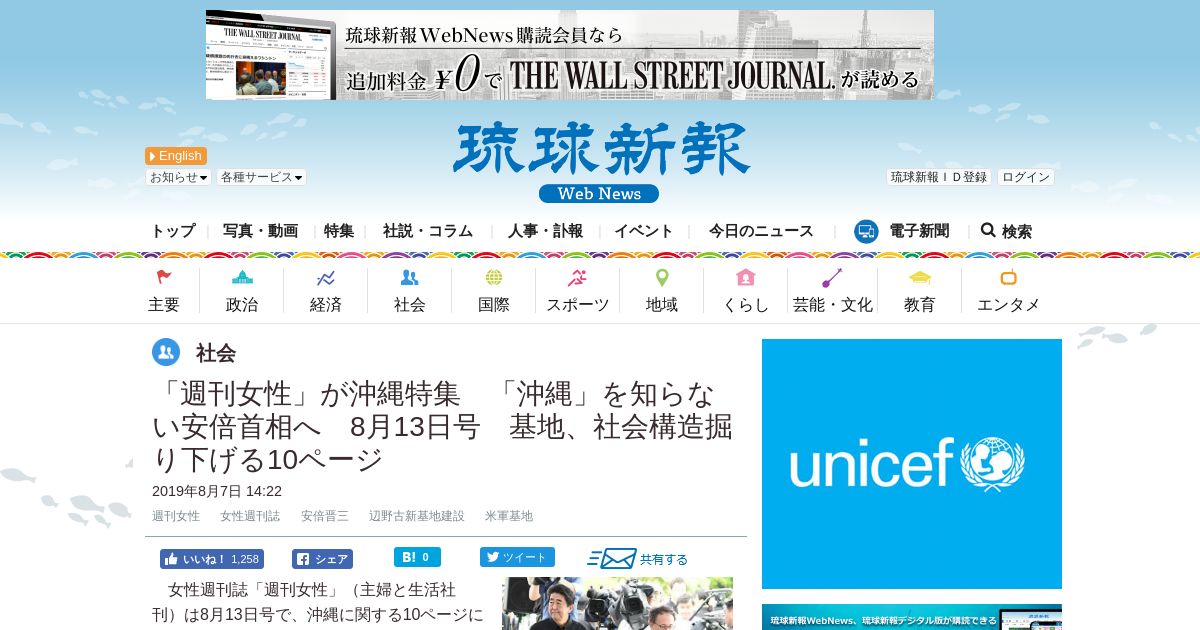1200x630 pixels.
Task: Select the 経済 chart icon
Action: pyautogui.click(x=325, y=278)
